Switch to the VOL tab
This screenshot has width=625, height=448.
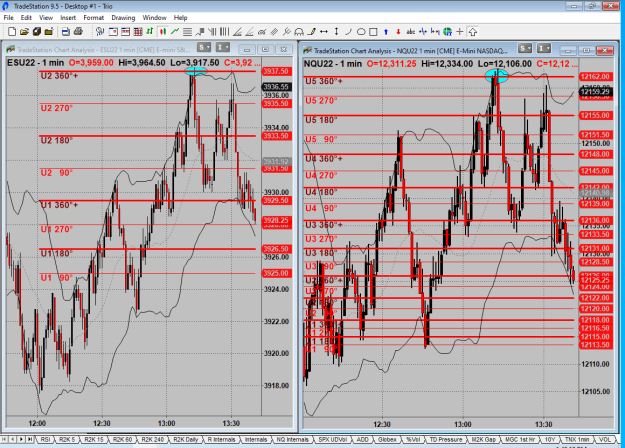605,439
